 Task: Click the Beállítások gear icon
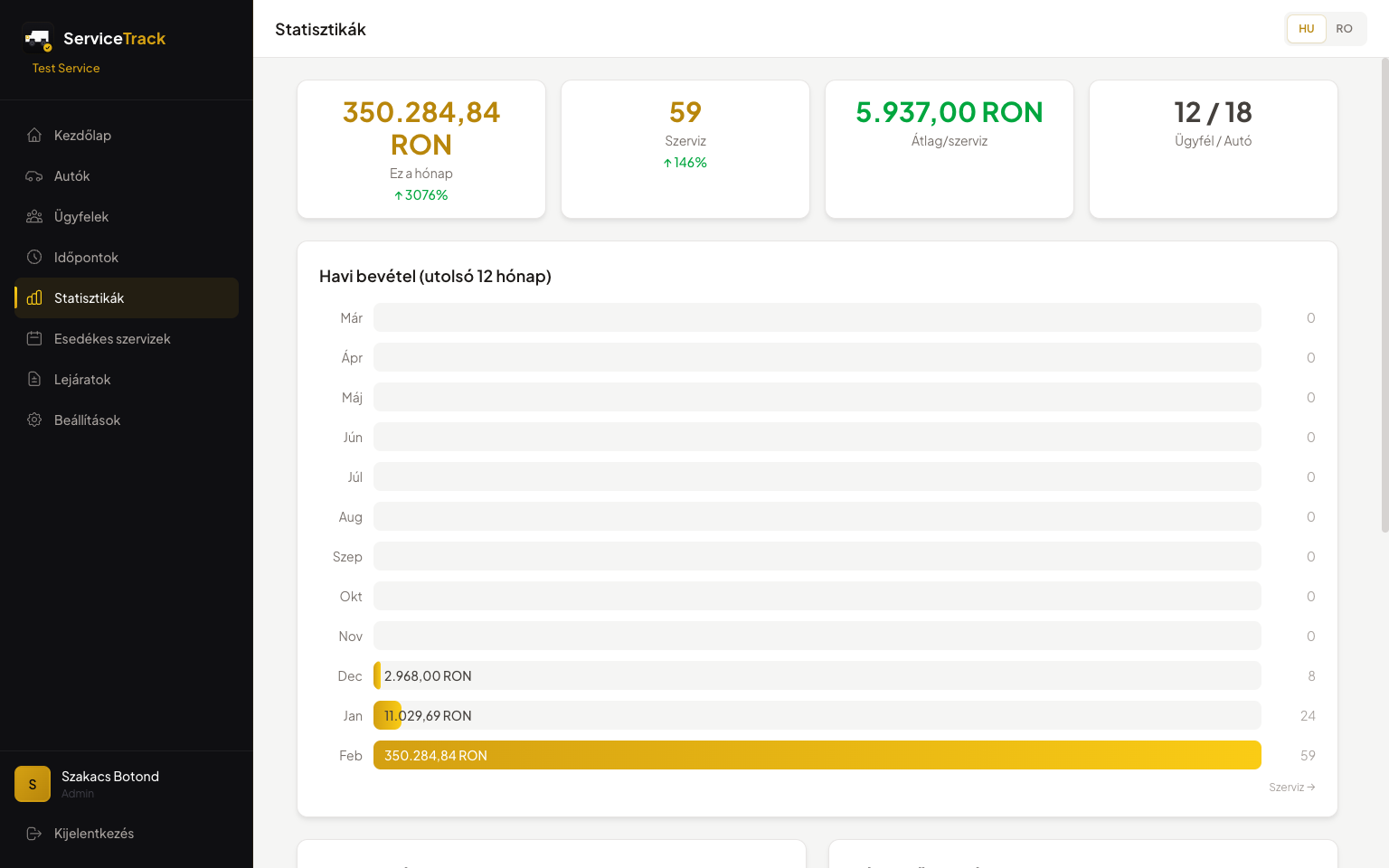(34, 420)
